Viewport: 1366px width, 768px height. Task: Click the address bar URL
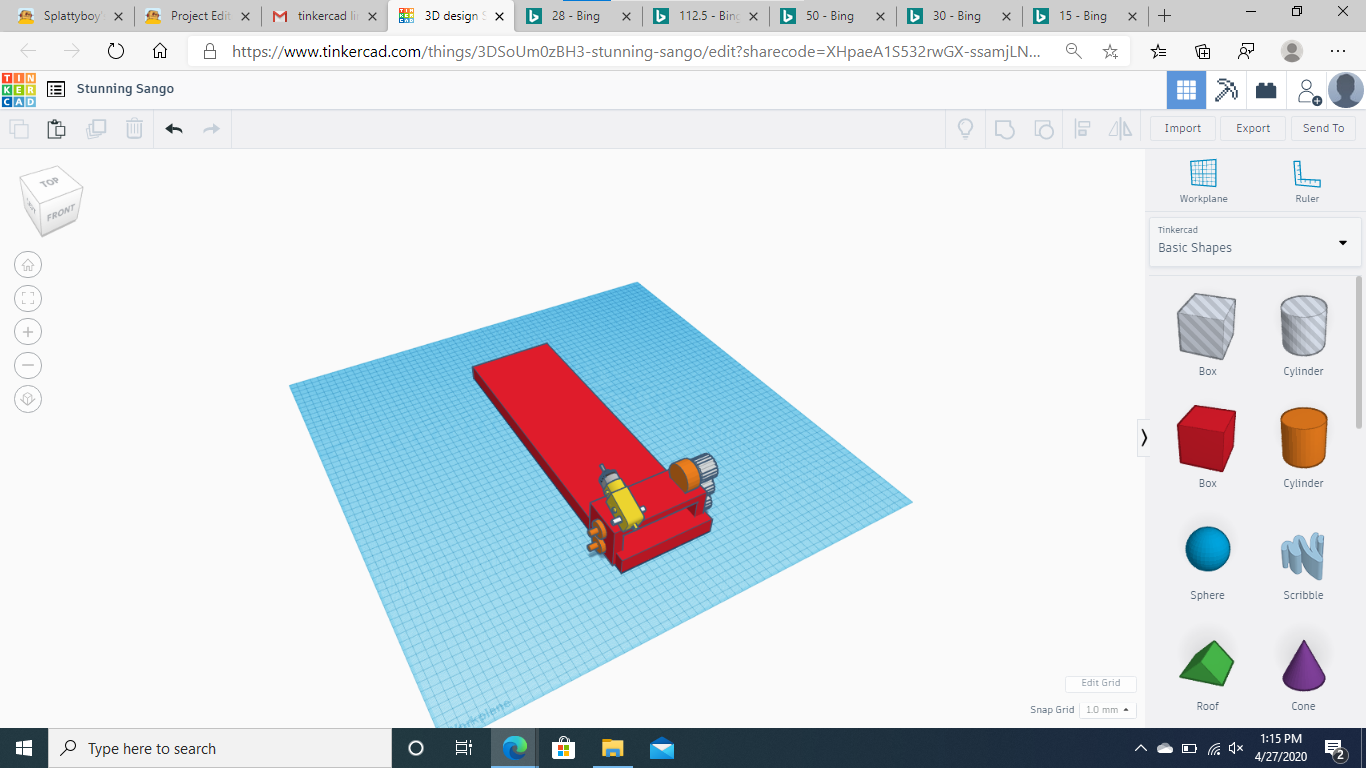pyautogui.click(x=636, y=51)
